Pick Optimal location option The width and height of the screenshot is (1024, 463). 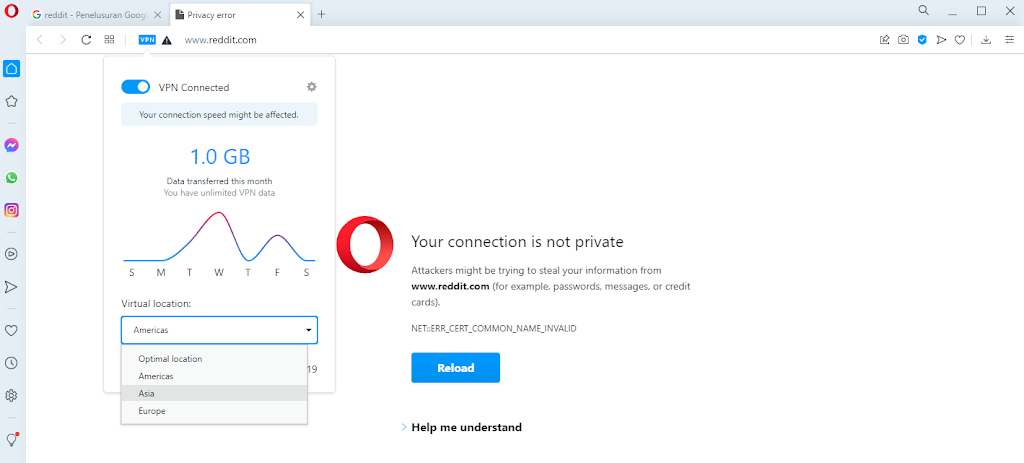click(x=214, y=359)
